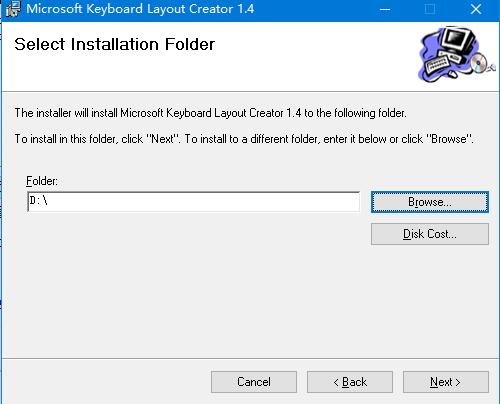Click the installer icon in the title bar
The image size is (500, 404).
tap(13, 9)
